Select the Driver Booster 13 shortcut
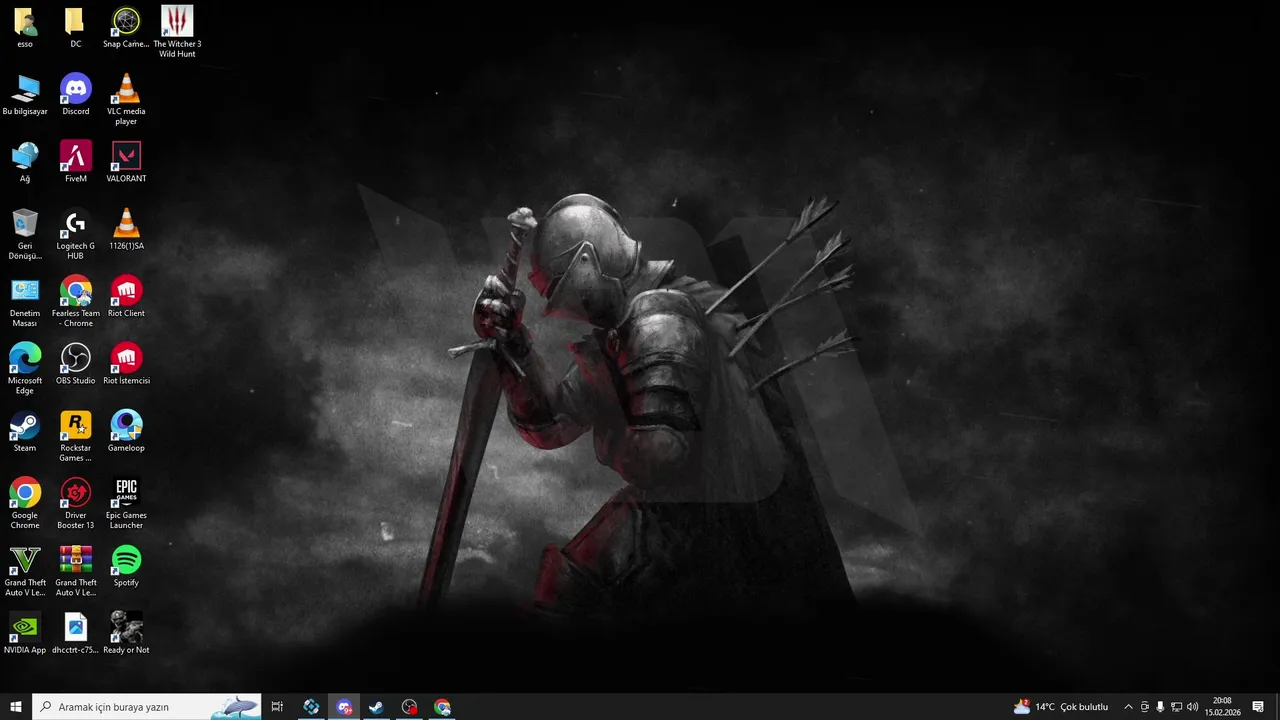The image size is (1280, 720). click(75, 502)
